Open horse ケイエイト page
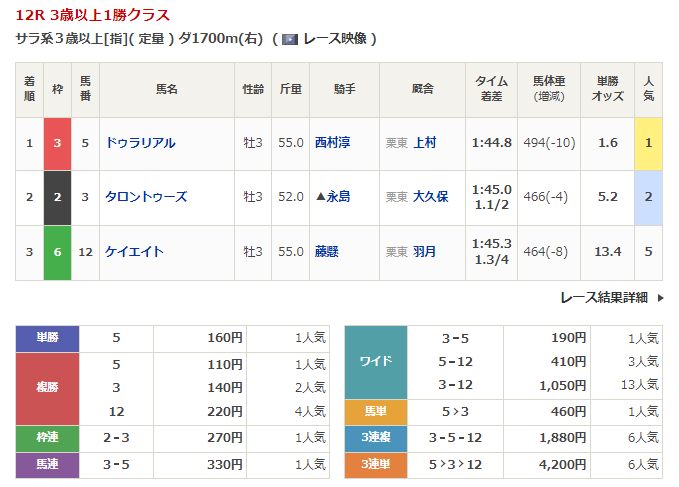Image resolution: width=679 pixels, height=487 pixels. click(x=134, y=251)
